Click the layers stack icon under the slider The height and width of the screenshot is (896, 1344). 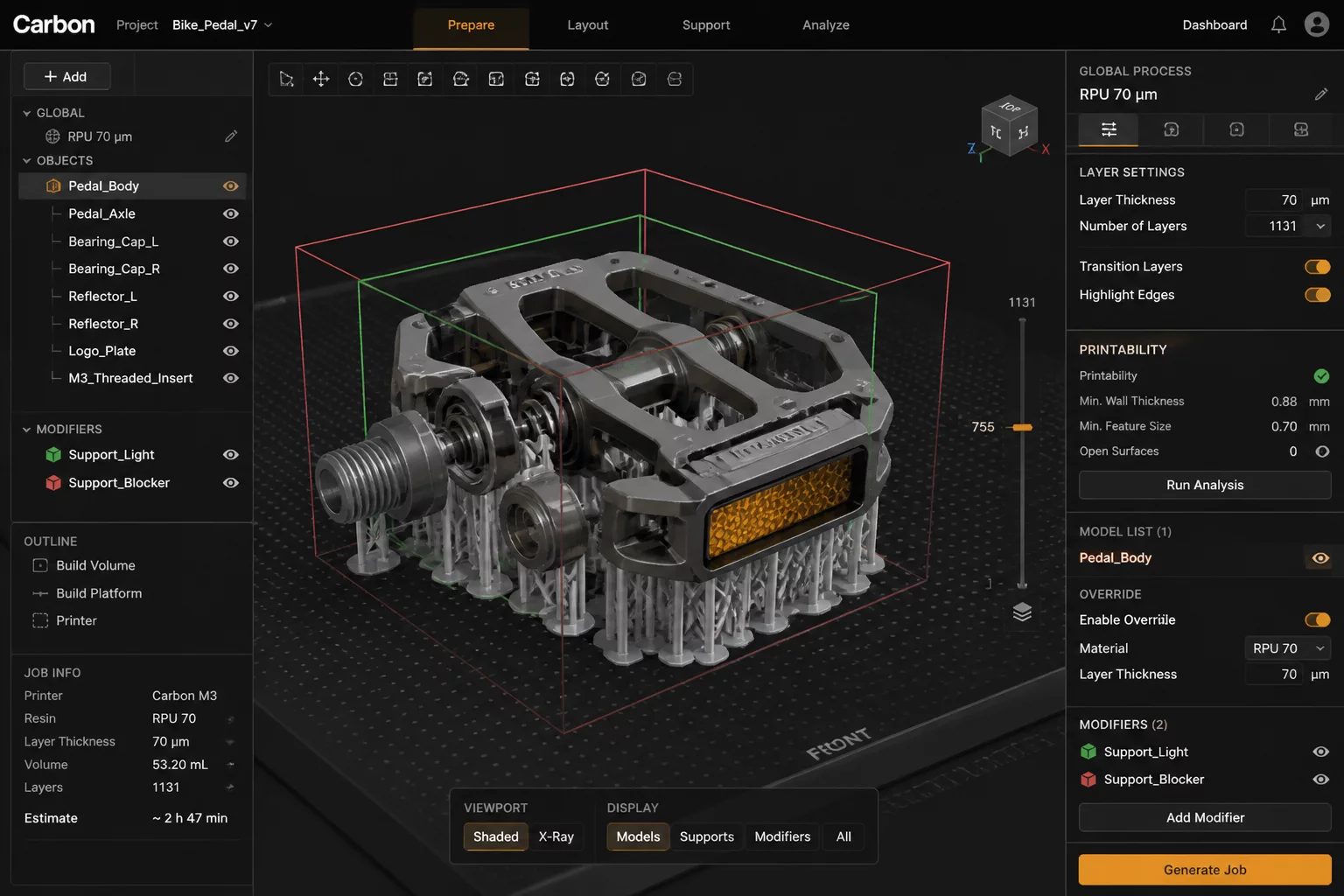point(1022,612)
